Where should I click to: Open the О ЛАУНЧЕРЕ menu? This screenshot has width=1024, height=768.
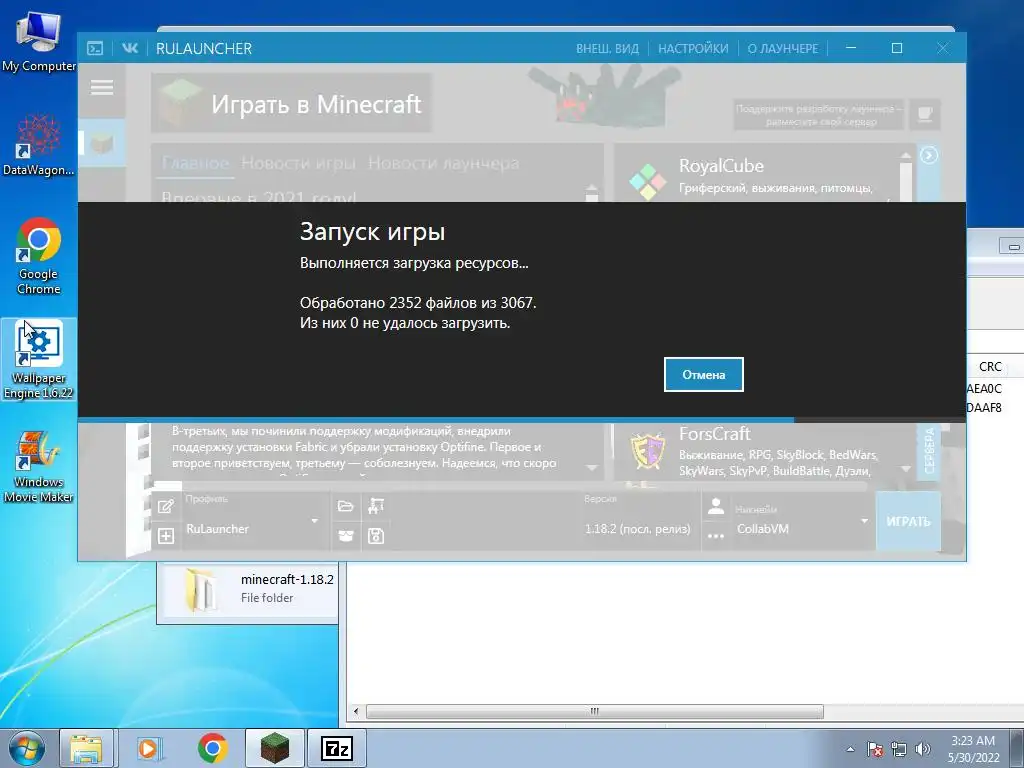click(x=782, y=48)
